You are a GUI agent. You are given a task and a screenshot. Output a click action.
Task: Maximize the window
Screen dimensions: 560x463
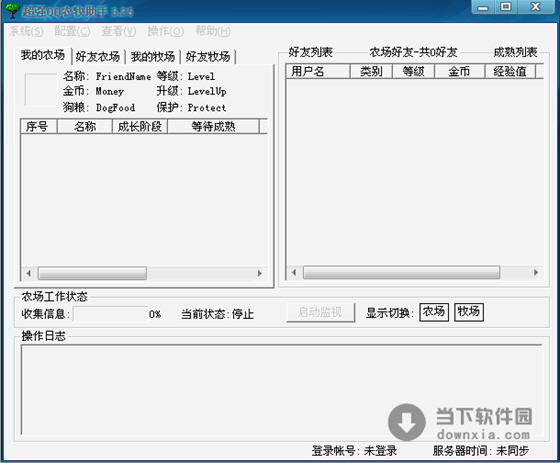pos(505,7)
